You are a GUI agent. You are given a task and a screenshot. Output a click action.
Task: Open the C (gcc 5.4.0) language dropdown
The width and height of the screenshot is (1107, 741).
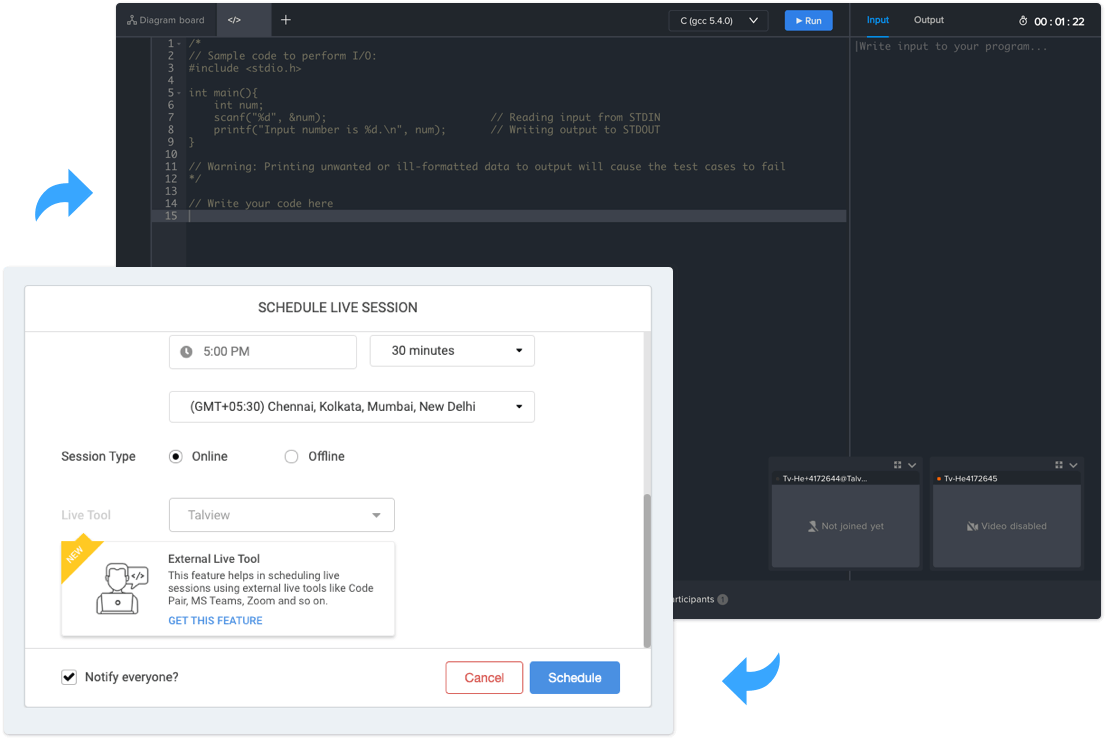coord(718,20)
